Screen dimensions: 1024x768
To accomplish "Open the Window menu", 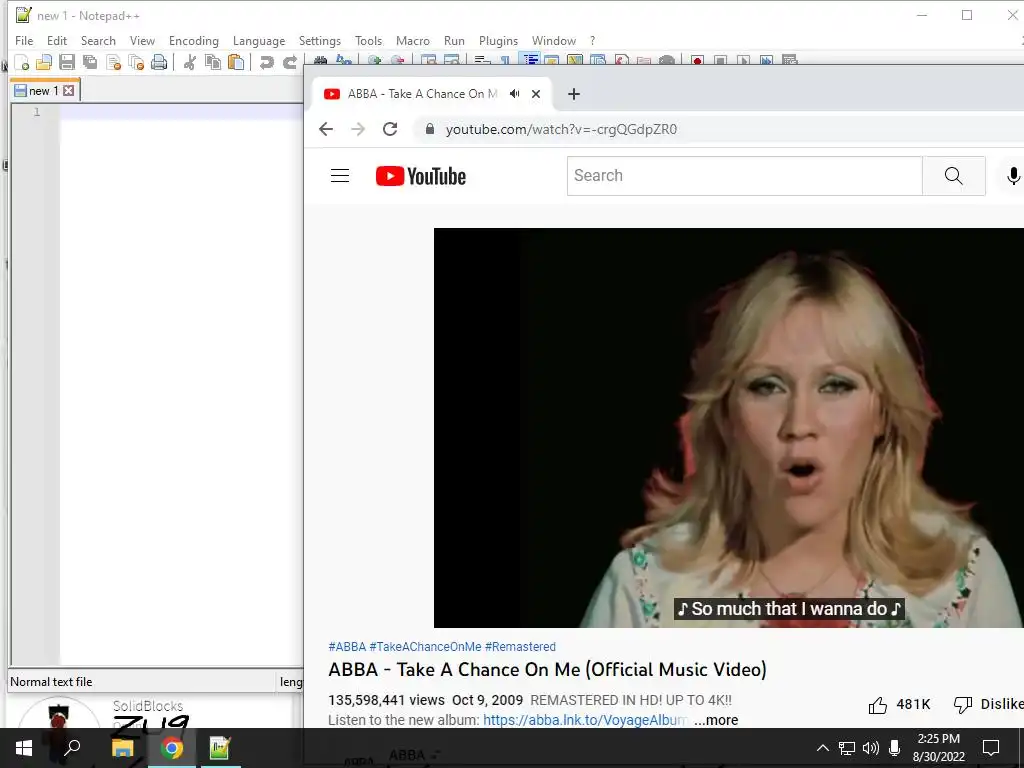I will [x=554, y=40].
